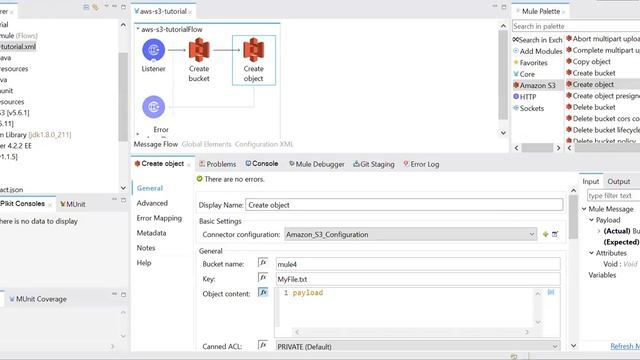Choose Abort multipart upload operation
Screen dimensions: 640x360
click(603, 39)
